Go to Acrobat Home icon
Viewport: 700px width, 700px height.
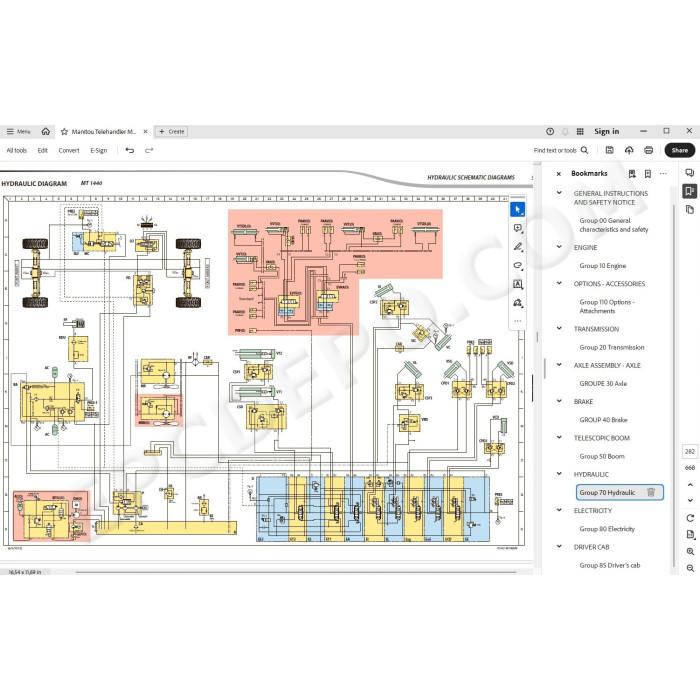(x=46, y=131)
